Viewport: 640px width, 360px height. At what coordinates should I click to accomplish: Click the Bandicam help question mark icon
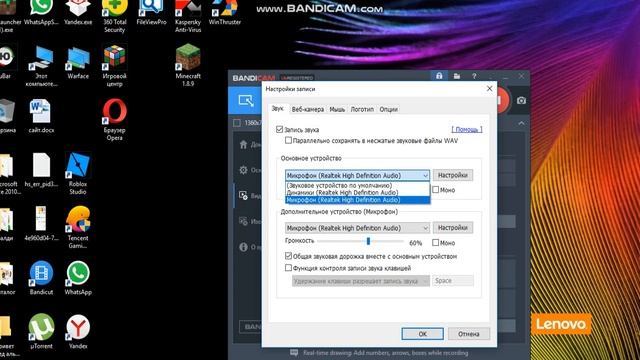tap(474, 76)
